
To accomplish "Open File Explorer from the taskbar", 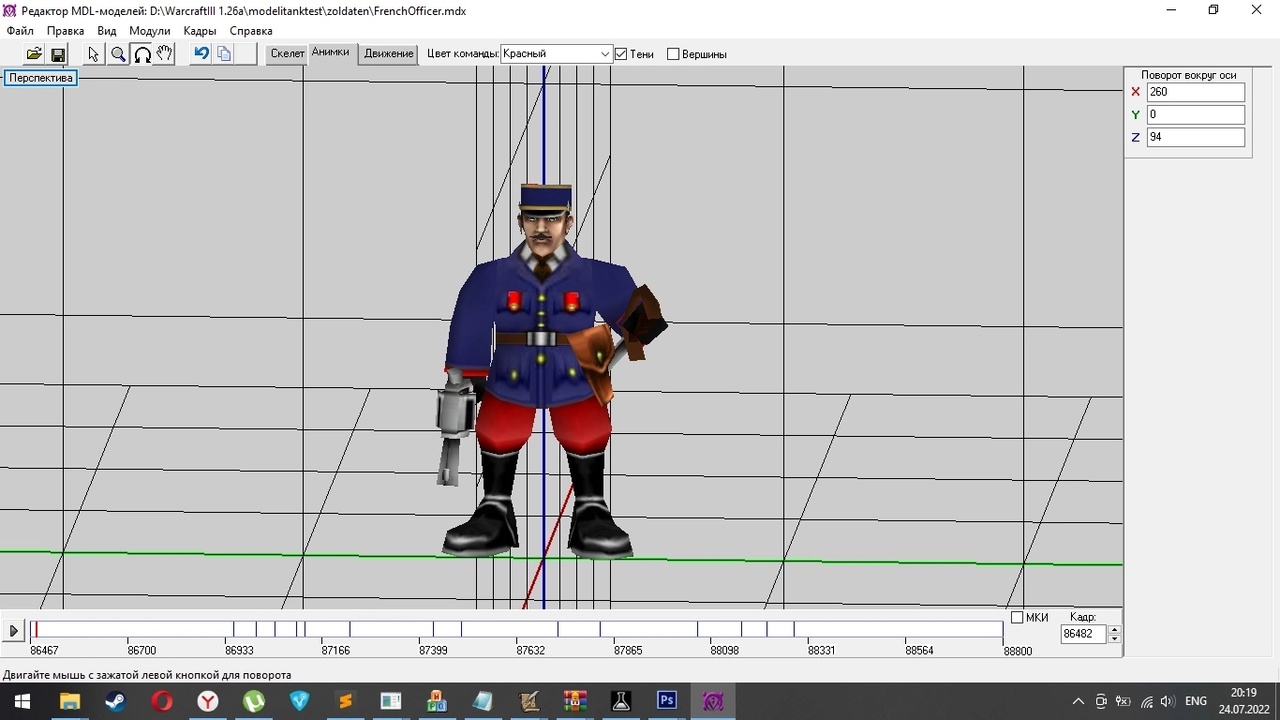I will (x=69, y=701).
